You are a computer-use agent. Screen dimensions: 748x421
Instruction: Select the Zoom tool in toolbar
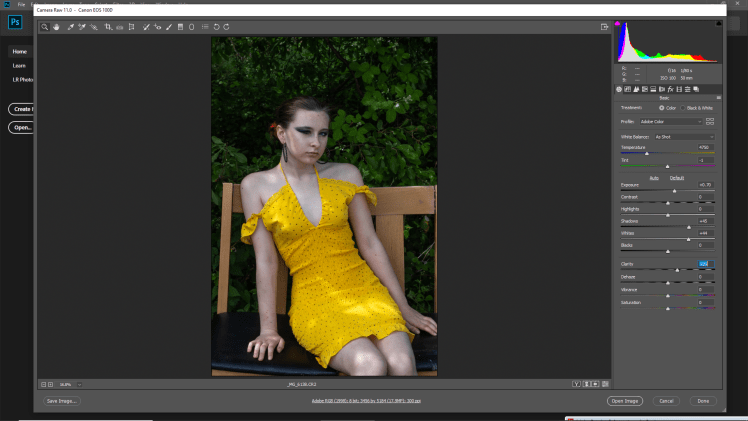coord(45,27)
